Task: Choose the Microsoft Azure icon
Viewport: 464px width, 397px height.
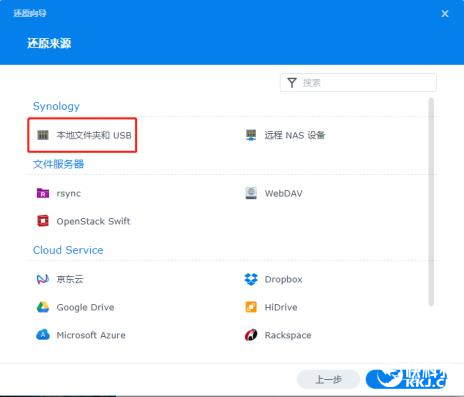Action: coord(43,335)
